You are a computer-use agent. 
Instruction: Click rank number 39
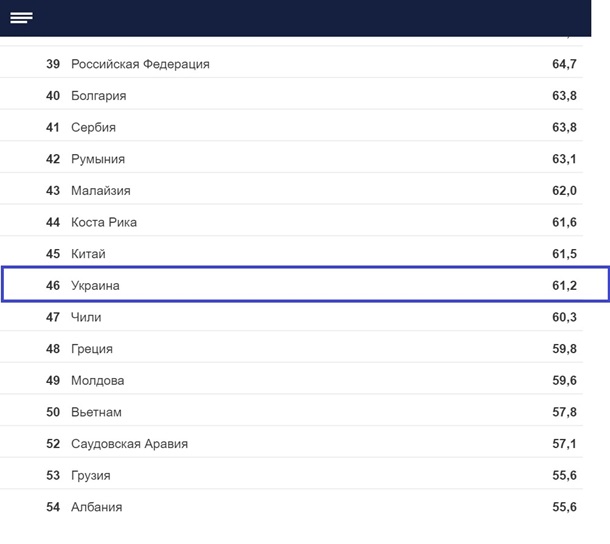(x=53, y=64)
